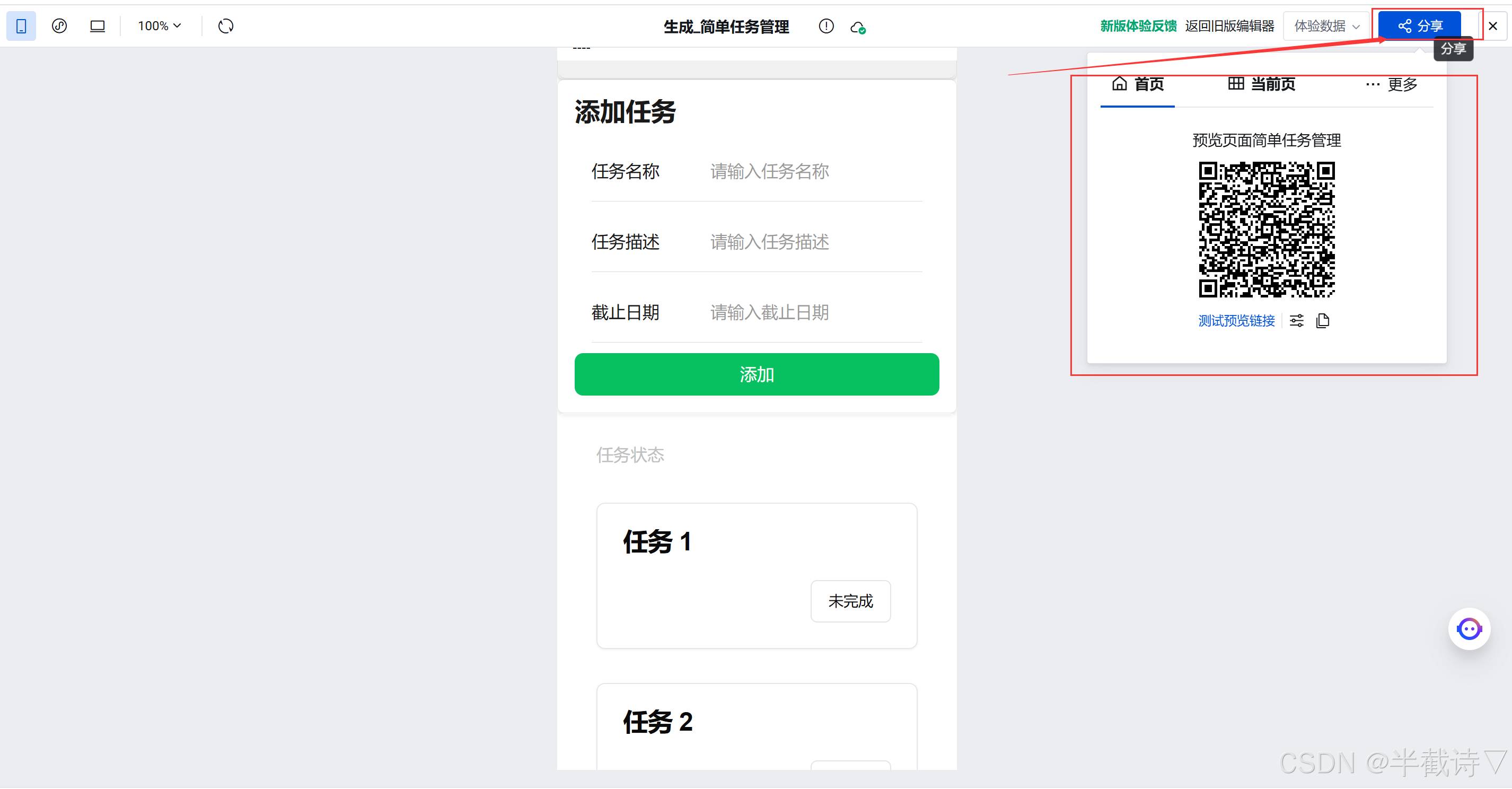
Task: Click the refresh preview icon
Action: point(225,26)
